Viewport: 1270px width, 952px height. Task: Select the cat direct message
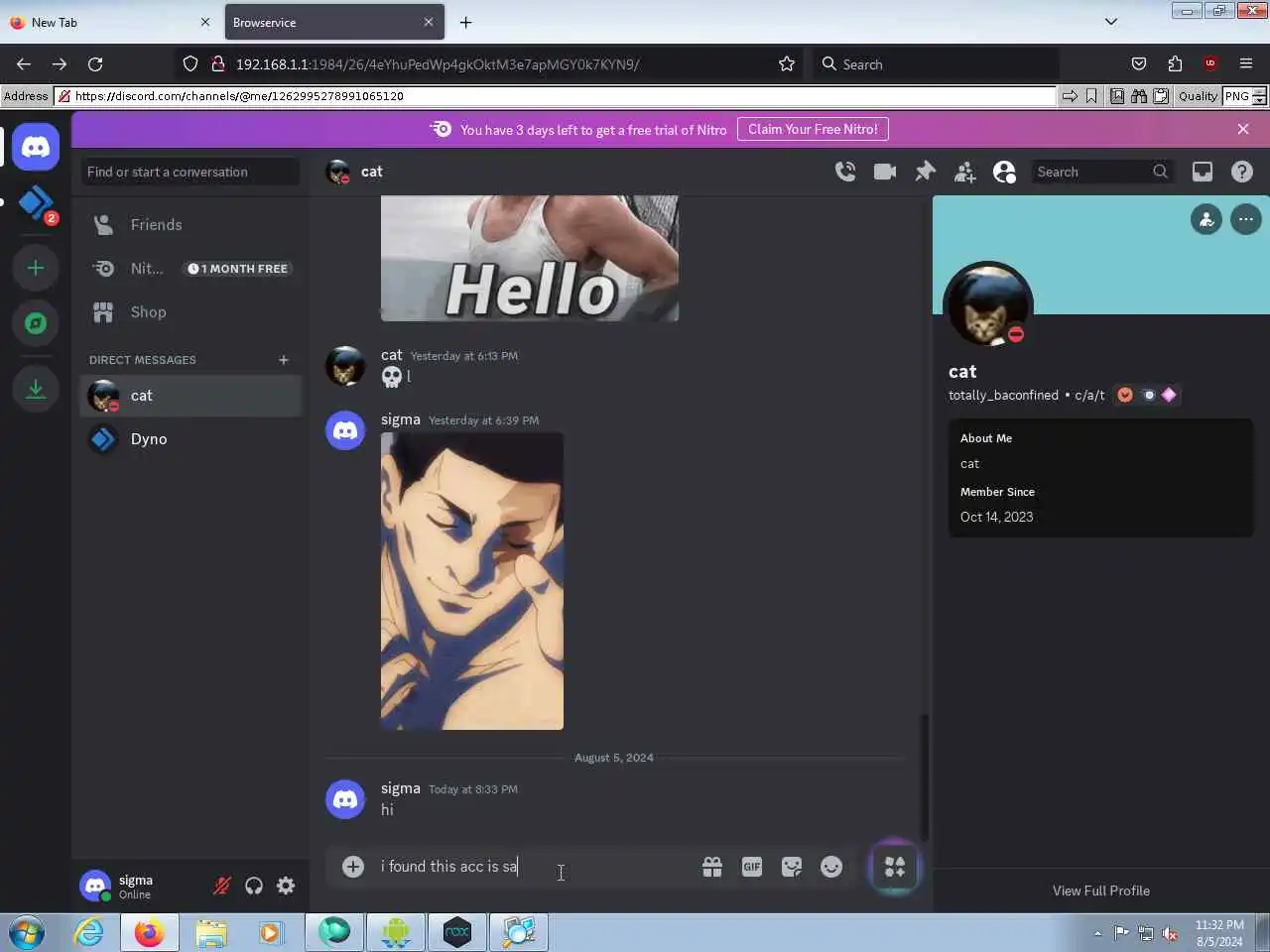click(x=190, y=396)
